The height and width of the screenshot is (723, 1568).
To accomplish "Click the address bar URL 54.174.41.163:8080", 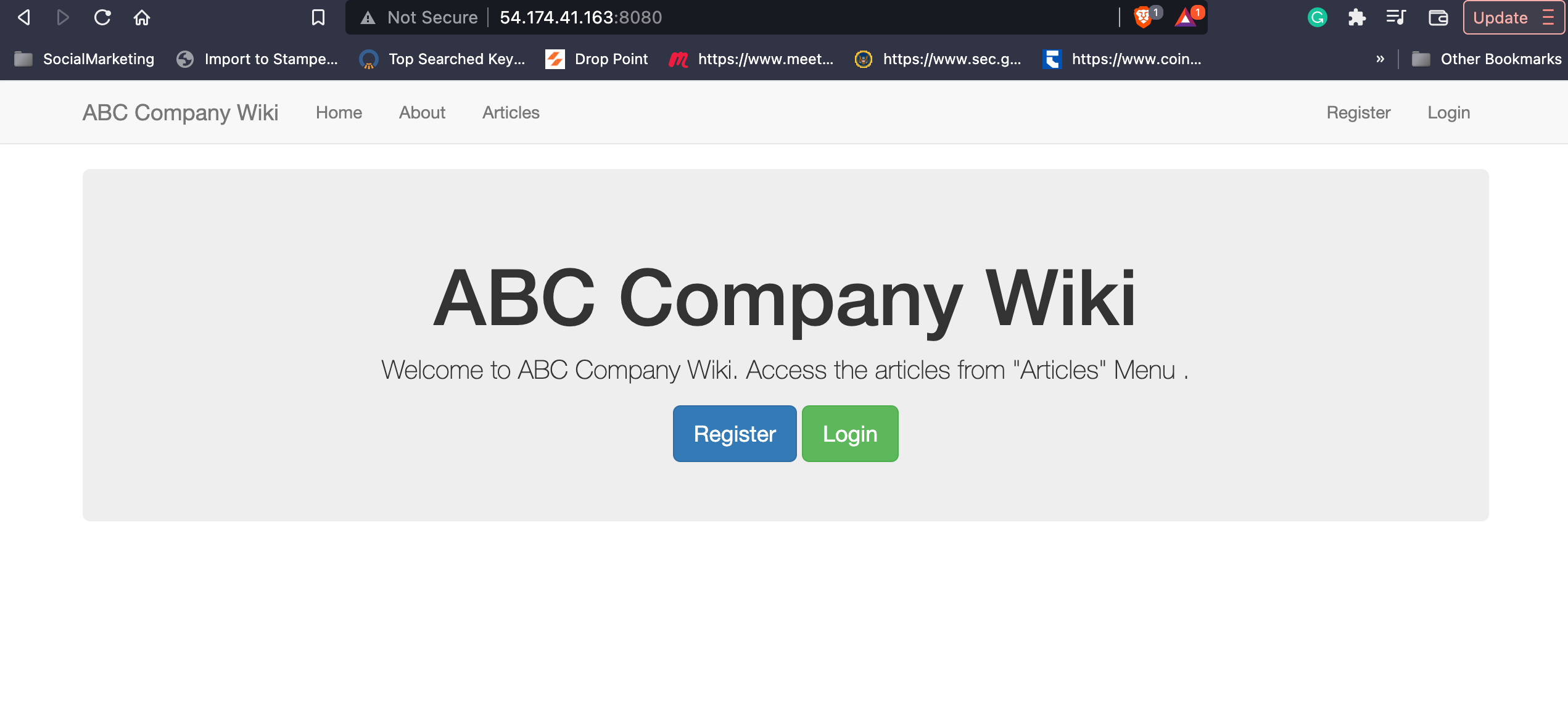I will 580,17.
